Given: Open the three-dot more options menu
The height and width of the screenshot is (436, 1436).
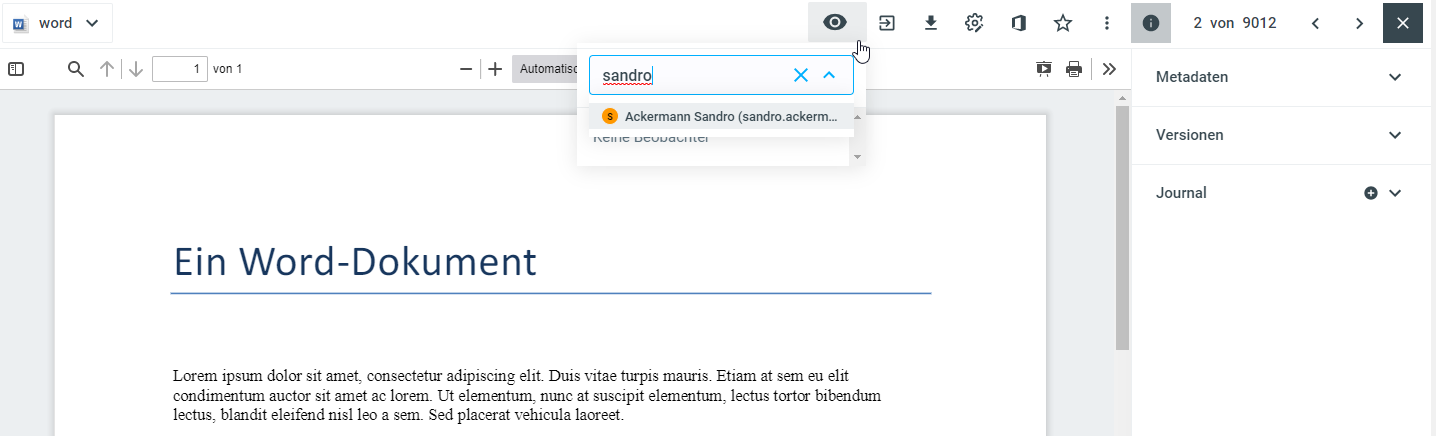Looking at the screenshot, I should tap(1107, 23).
